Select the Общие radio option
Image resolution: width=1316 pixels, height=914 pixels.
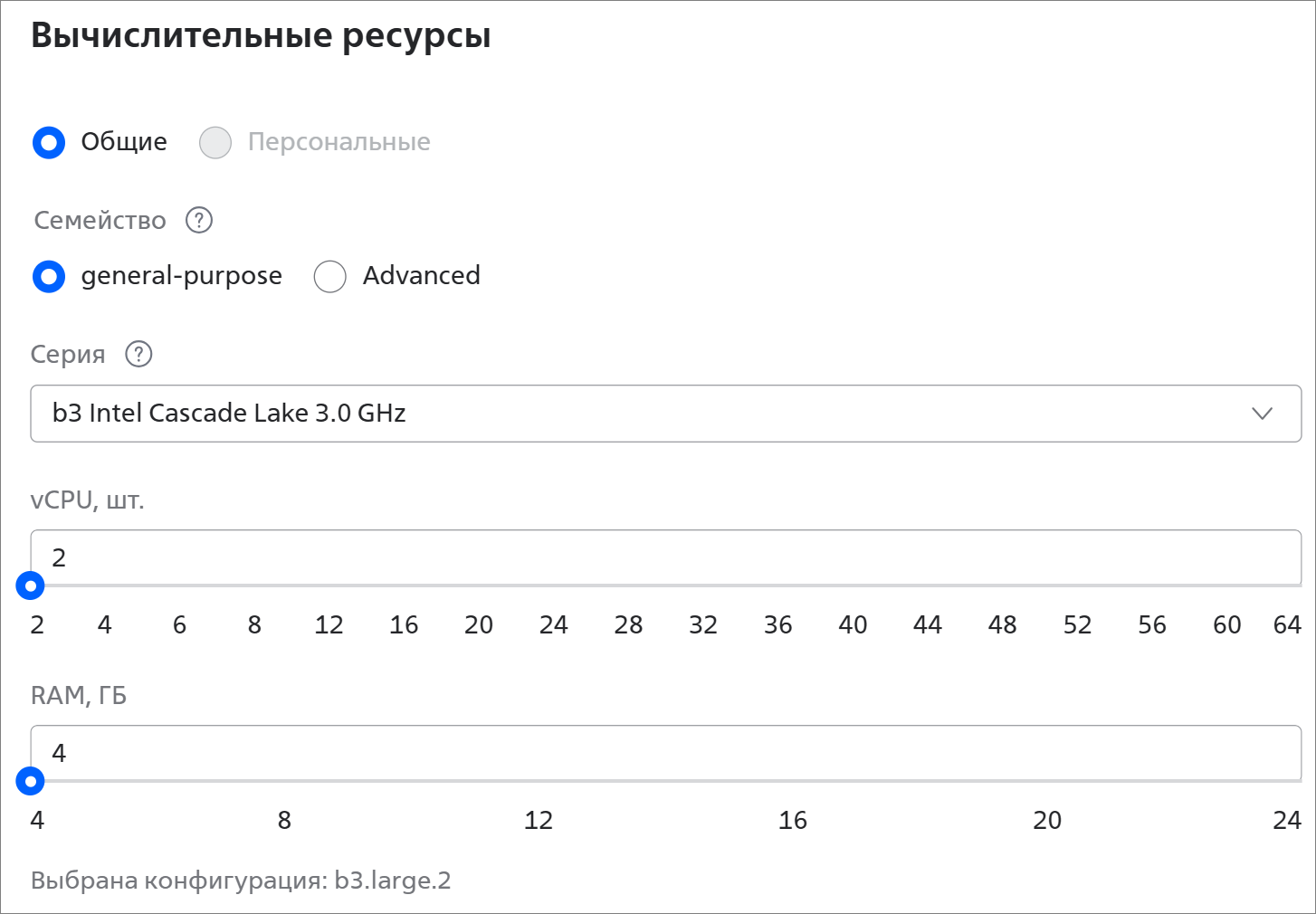(x=49, y=142)
